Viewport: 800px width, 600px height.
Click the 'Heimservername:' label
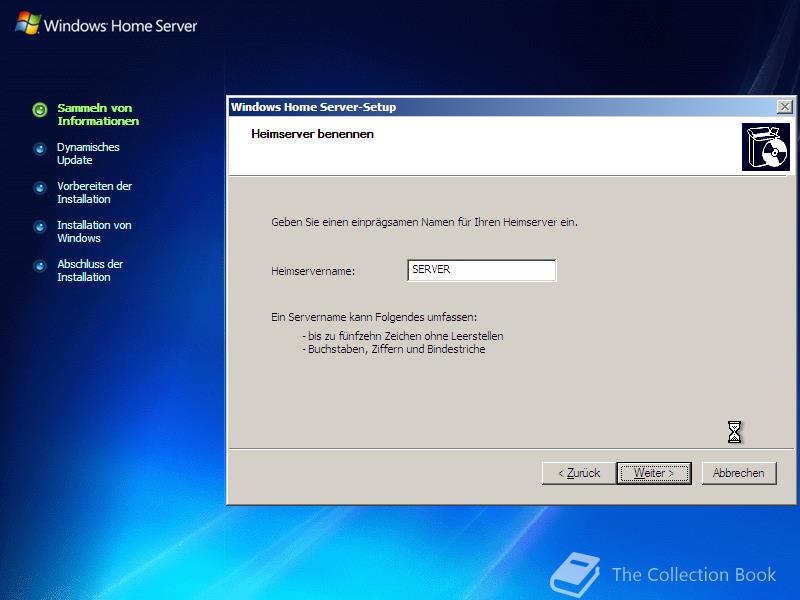point(313,271)
